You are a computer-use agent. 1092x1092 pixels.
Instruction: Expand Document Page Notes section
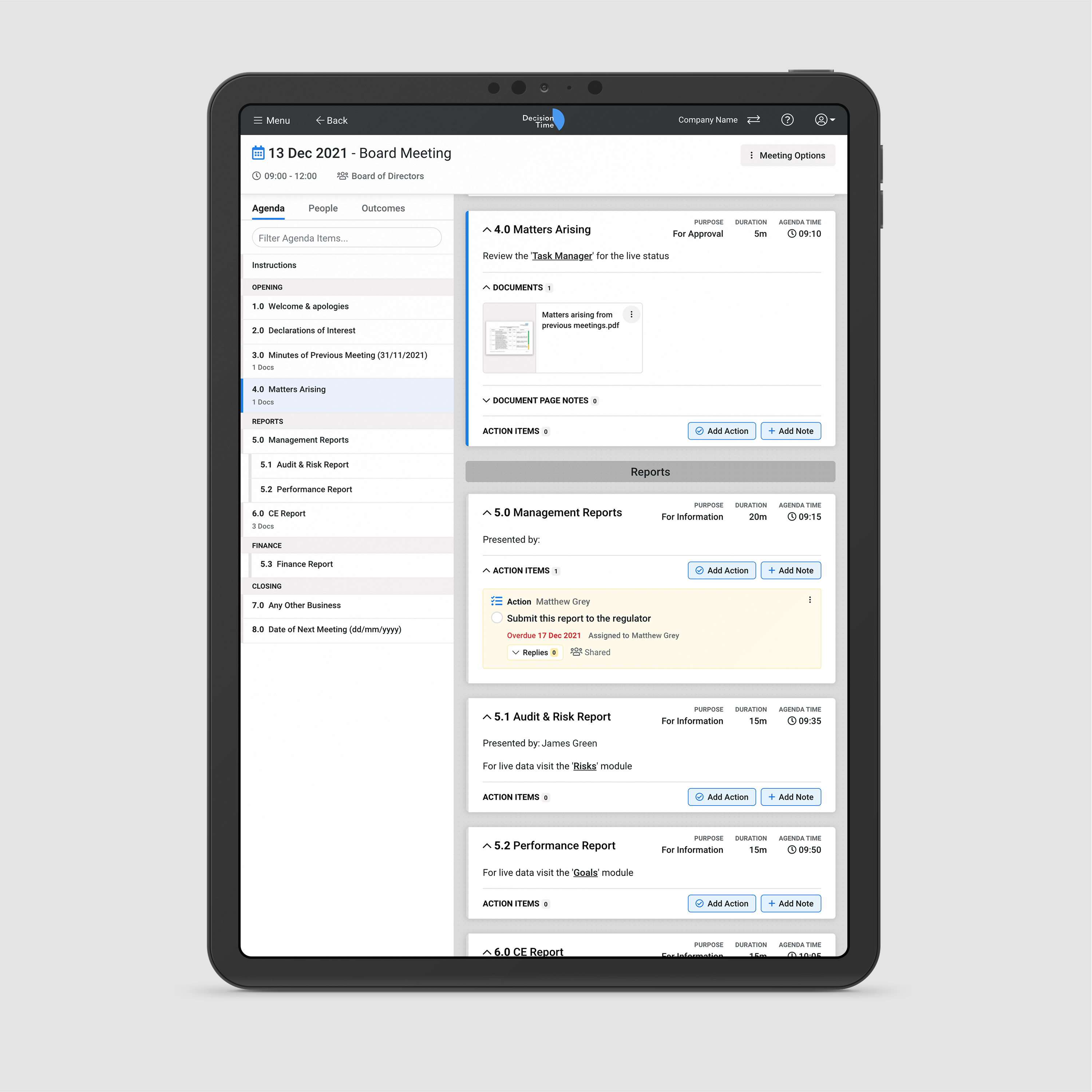click(486, 400)
